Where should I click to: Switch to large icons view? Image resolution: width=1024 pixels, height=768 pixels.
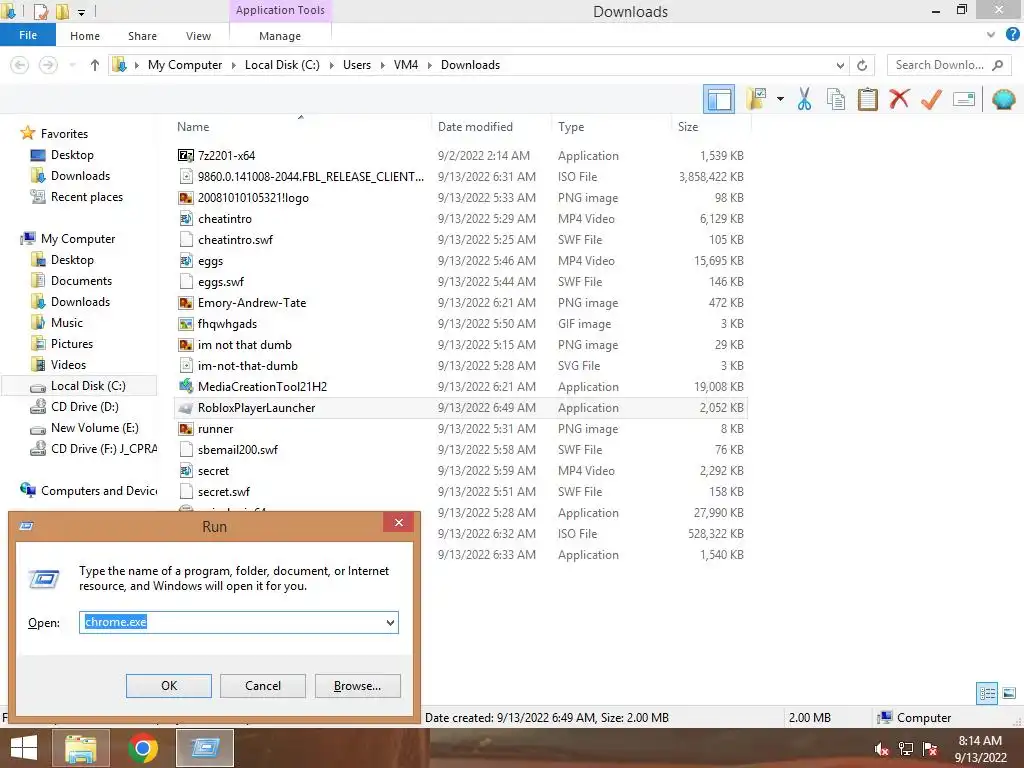[x=1009, y=693]
